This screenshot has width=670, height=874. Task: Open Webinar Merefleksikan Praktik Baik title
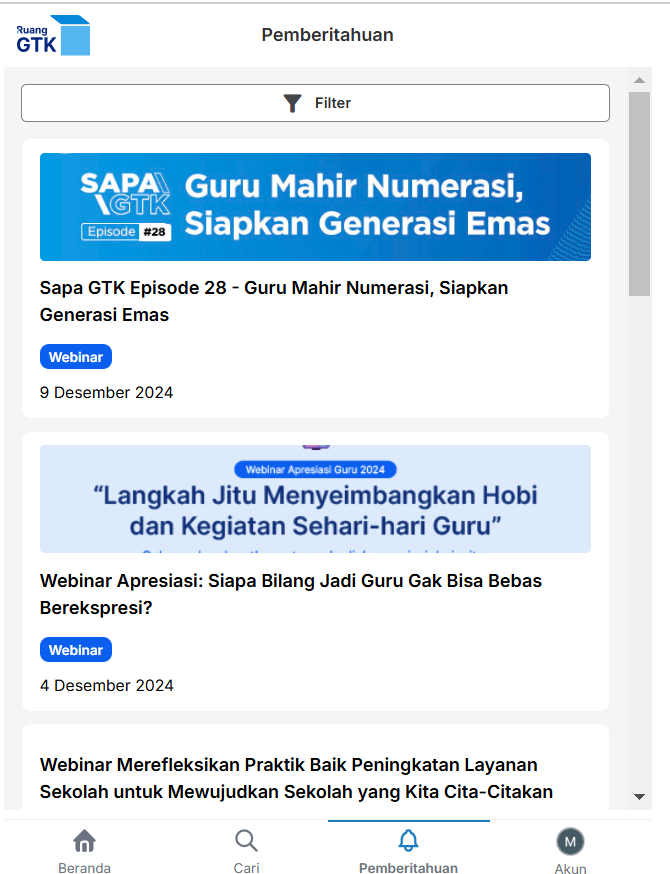296,778
